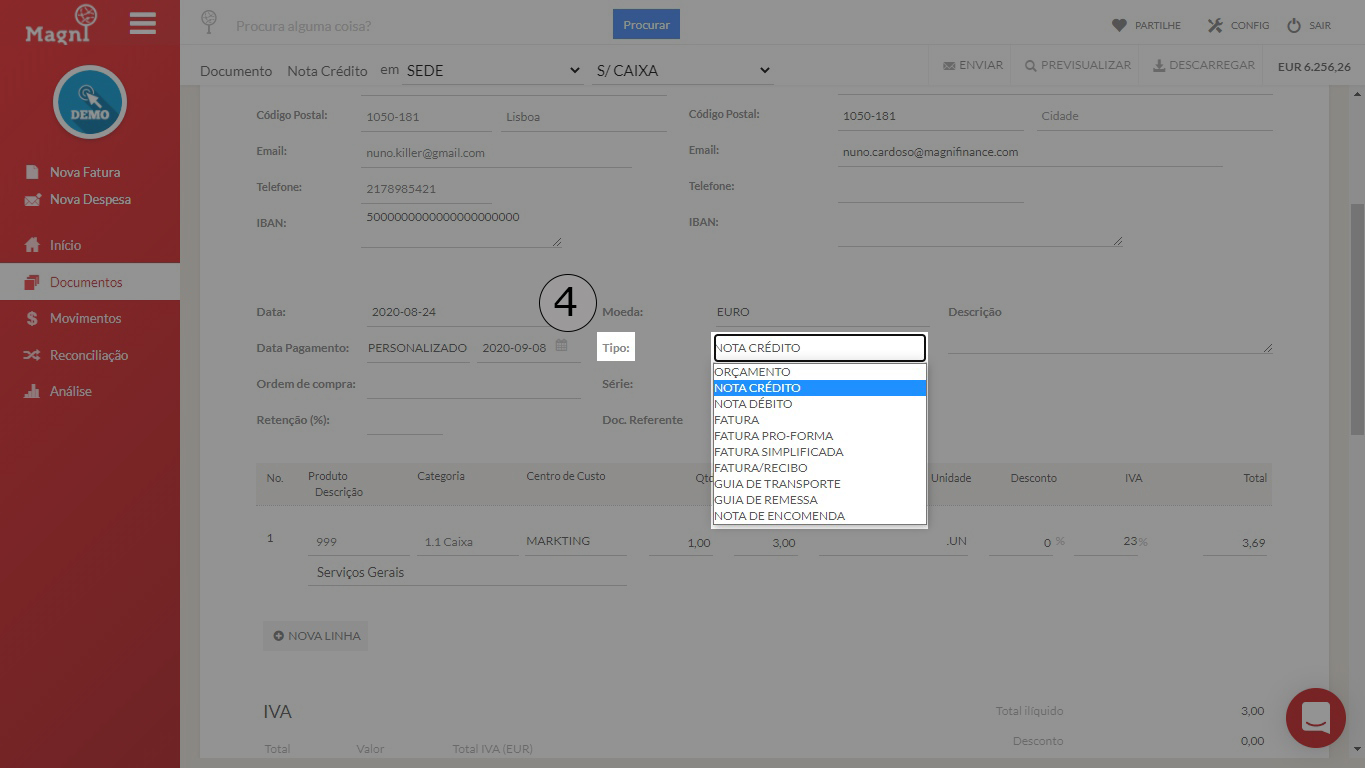Image resolution: width=1365 pixels, height=768 pixels.
Task: Click the home icon beside Início
Action: 34,245
